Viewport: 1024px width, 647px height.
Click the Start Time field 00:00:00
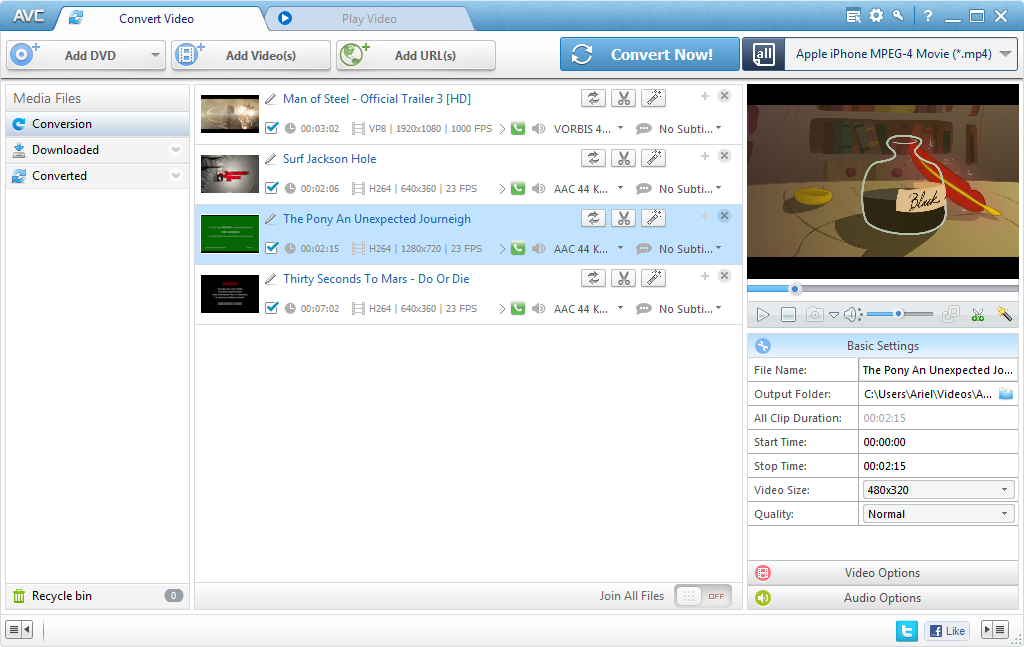tap(938, 442)
